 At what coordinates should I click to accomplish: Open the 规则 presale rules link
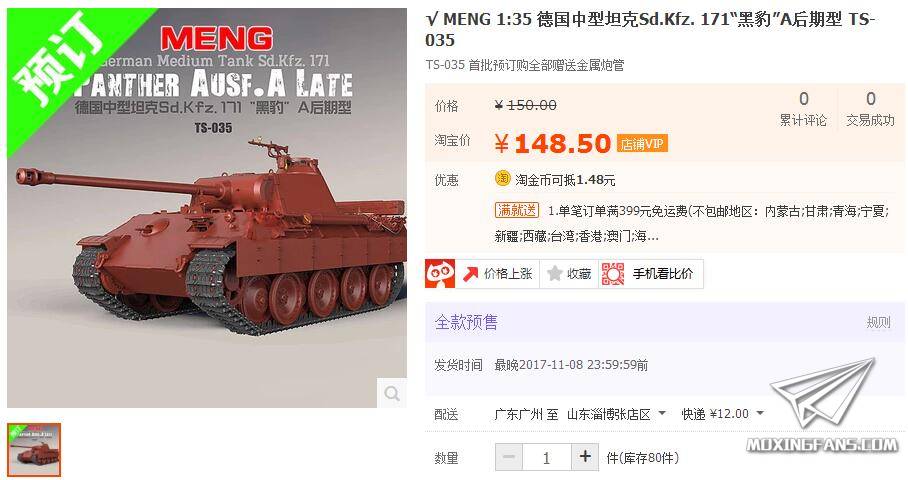click(x=878, y=322)
